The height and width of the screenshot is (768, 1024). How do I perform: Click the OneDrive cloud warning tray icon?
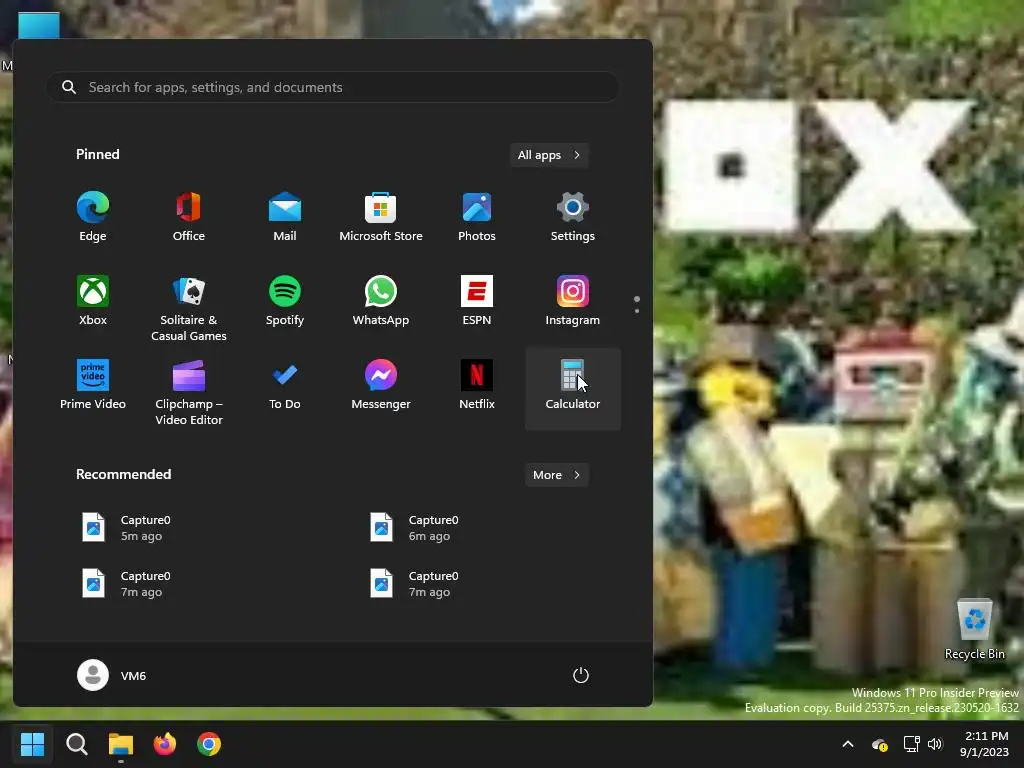880,744
